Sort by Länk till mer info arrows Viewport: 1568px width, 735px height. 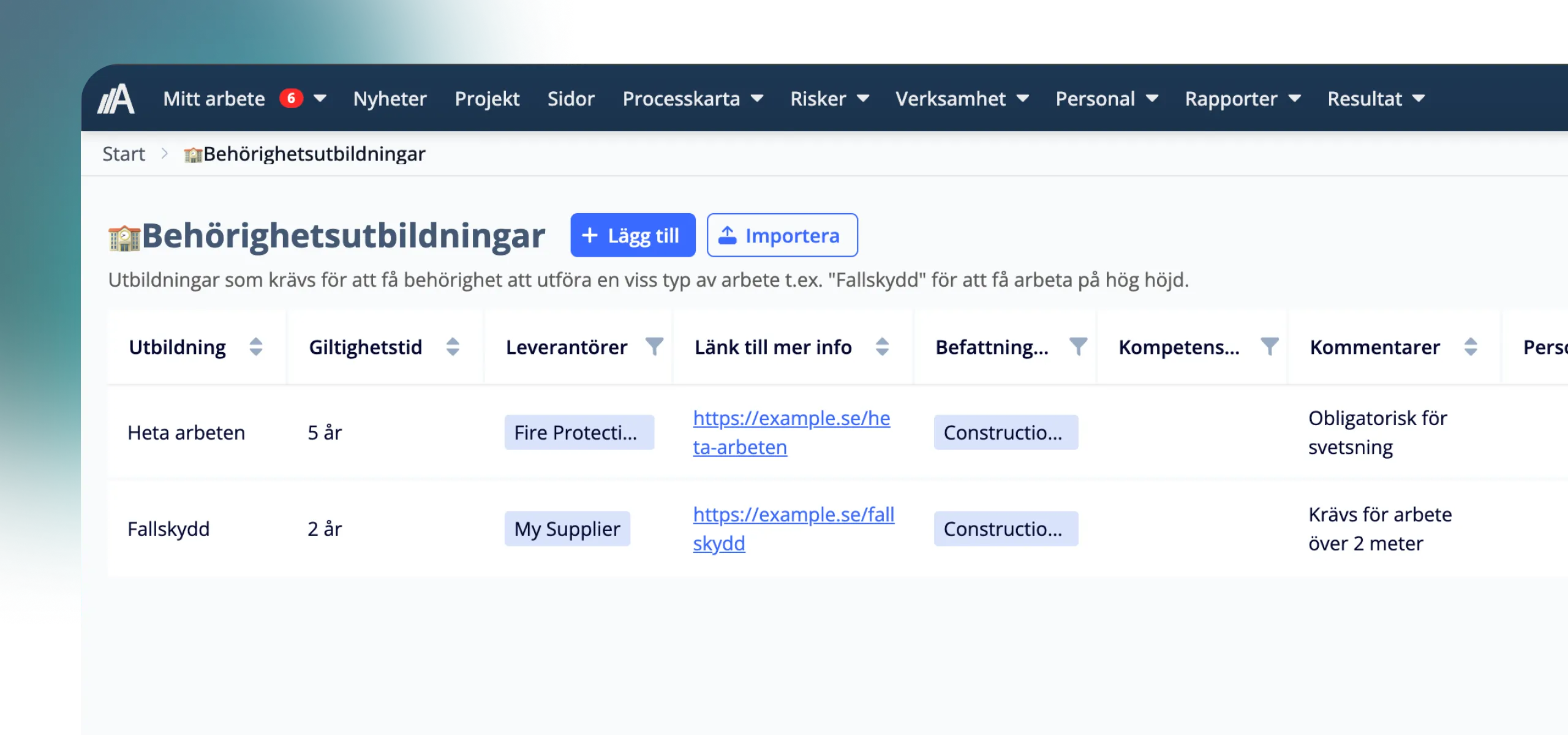coord(882,347)
